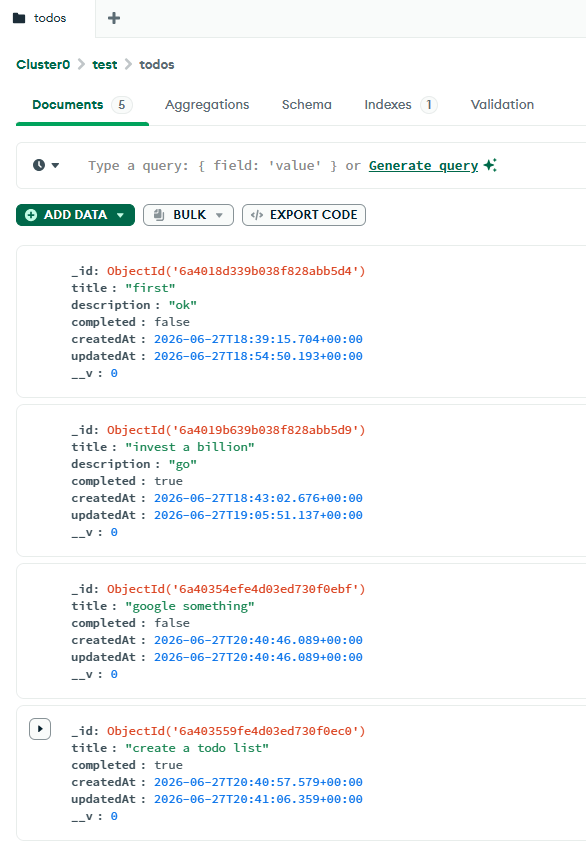Click the todos folder icon in tab

(19, 18)
